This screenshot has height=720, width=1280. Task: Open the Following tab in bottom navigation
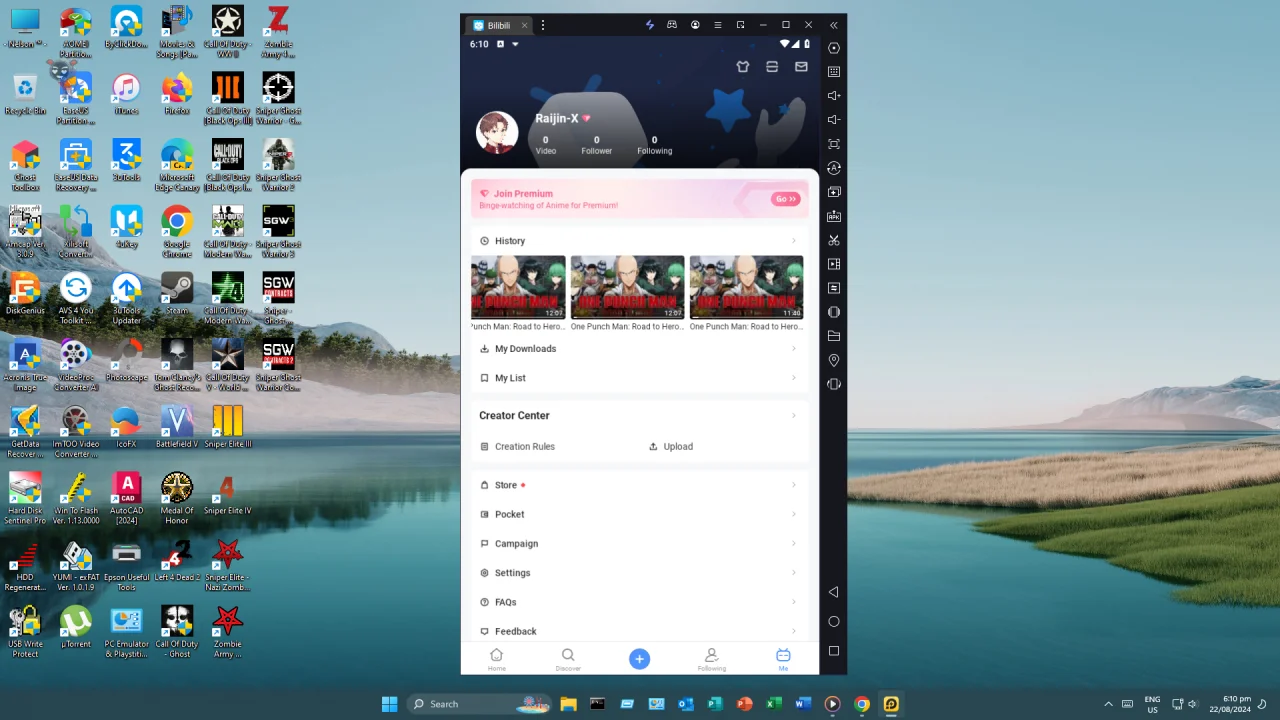coord(712,659)
